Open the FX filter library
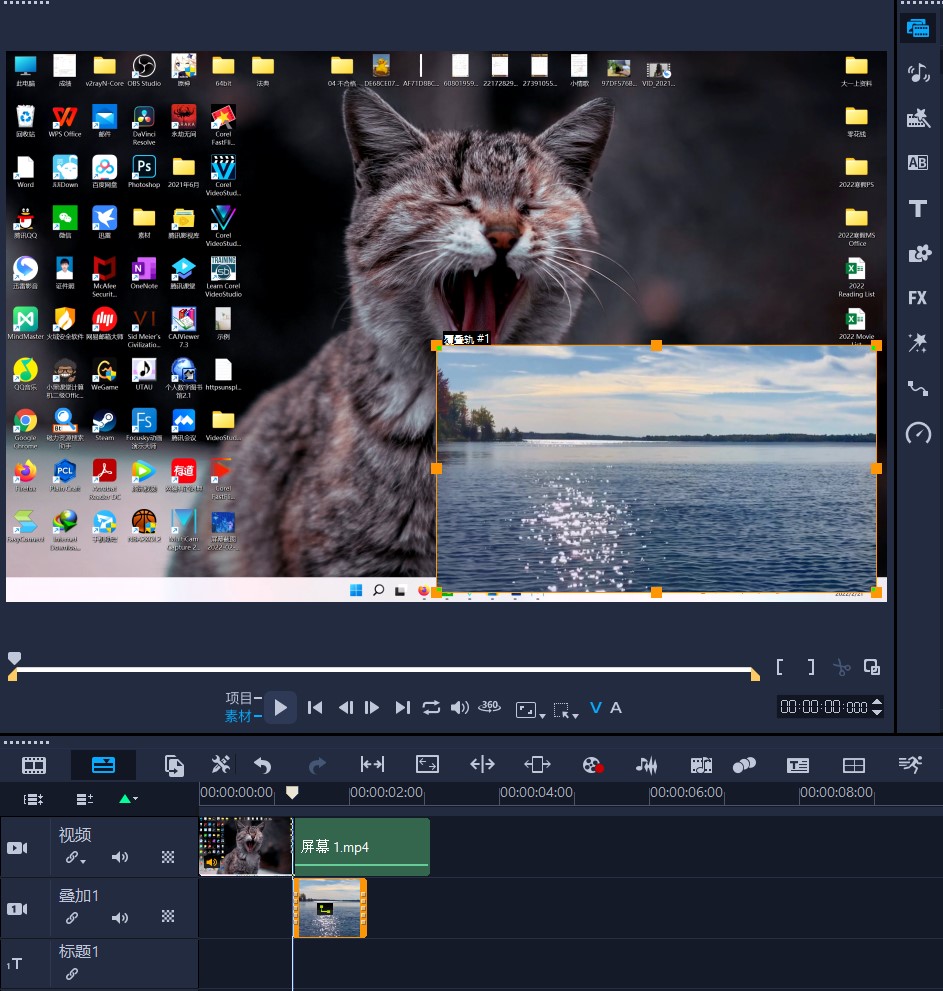 pyautogui.click(x=918, y=298)
